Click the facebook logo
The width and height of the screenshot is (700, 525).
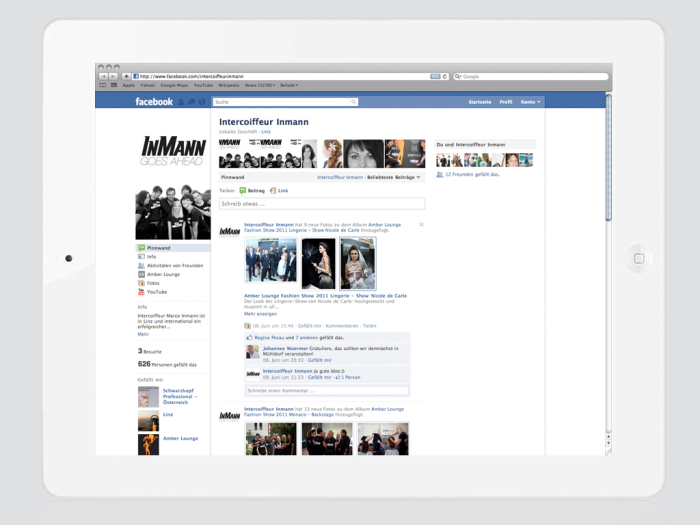pos(154,102)
